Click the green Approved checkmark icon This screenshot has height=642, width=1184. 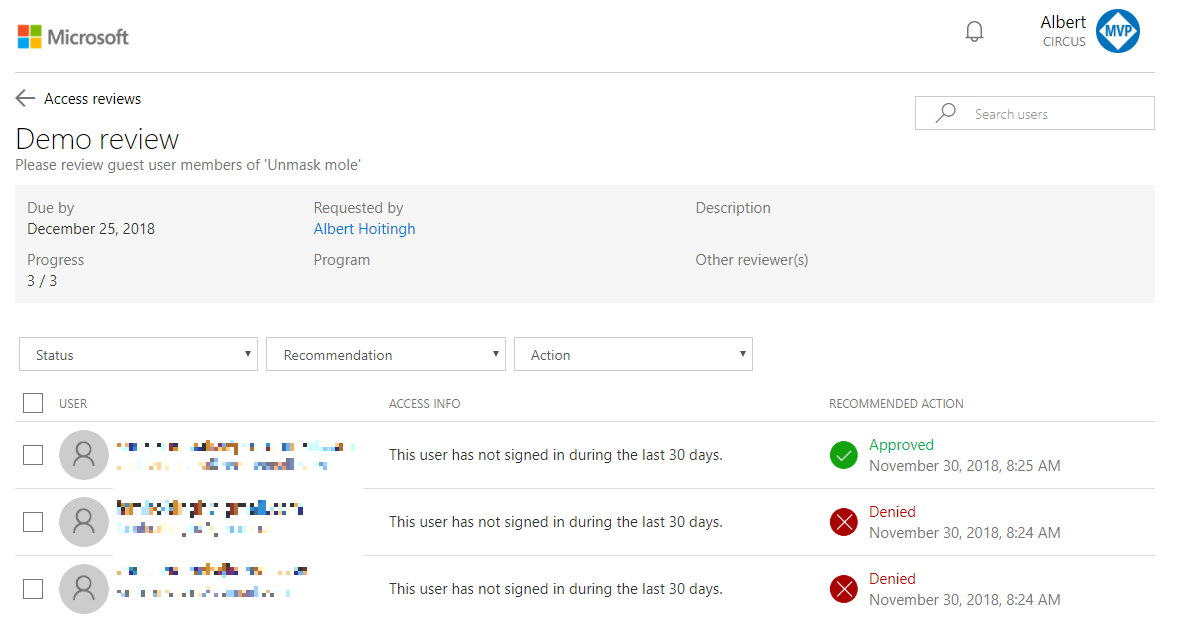click(843, 455)
